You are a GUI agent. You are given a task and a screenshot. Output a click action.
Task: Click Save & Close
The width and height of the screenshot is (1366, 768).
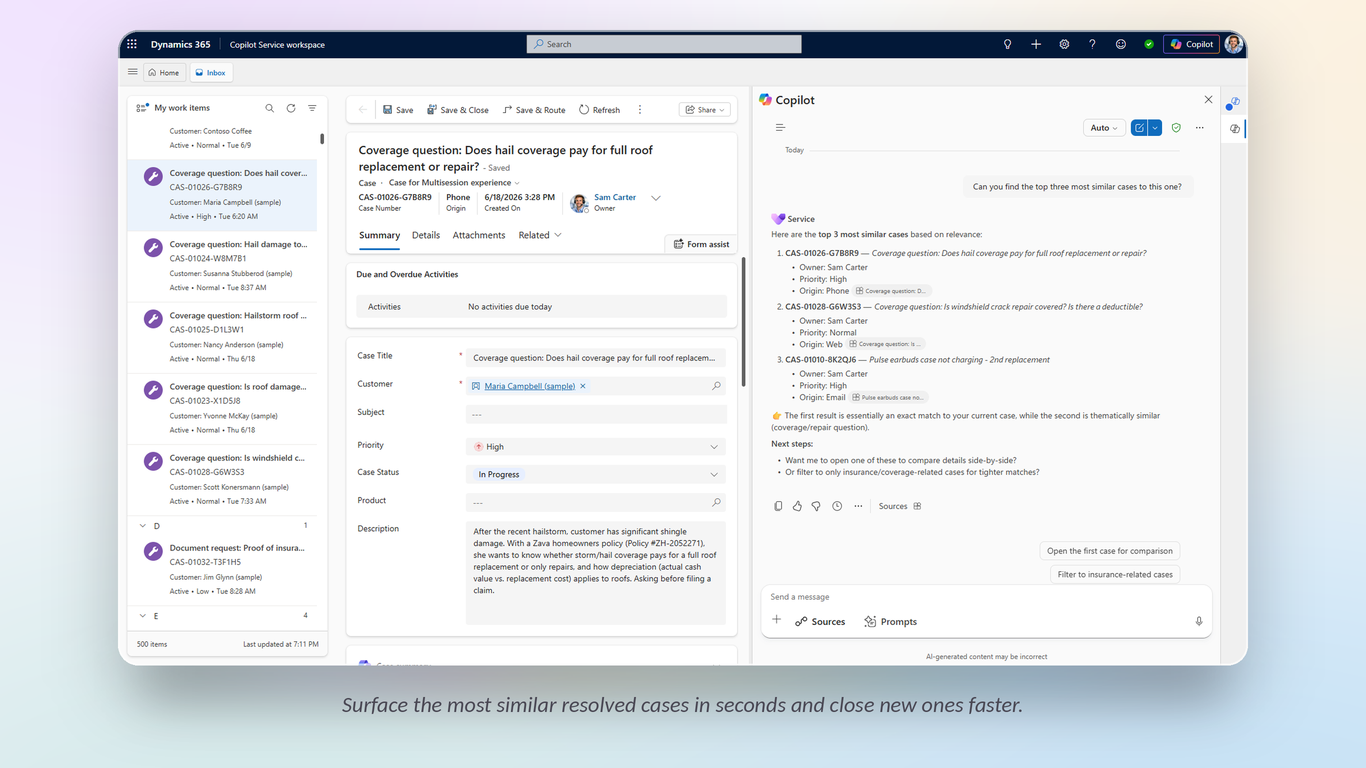458,110
